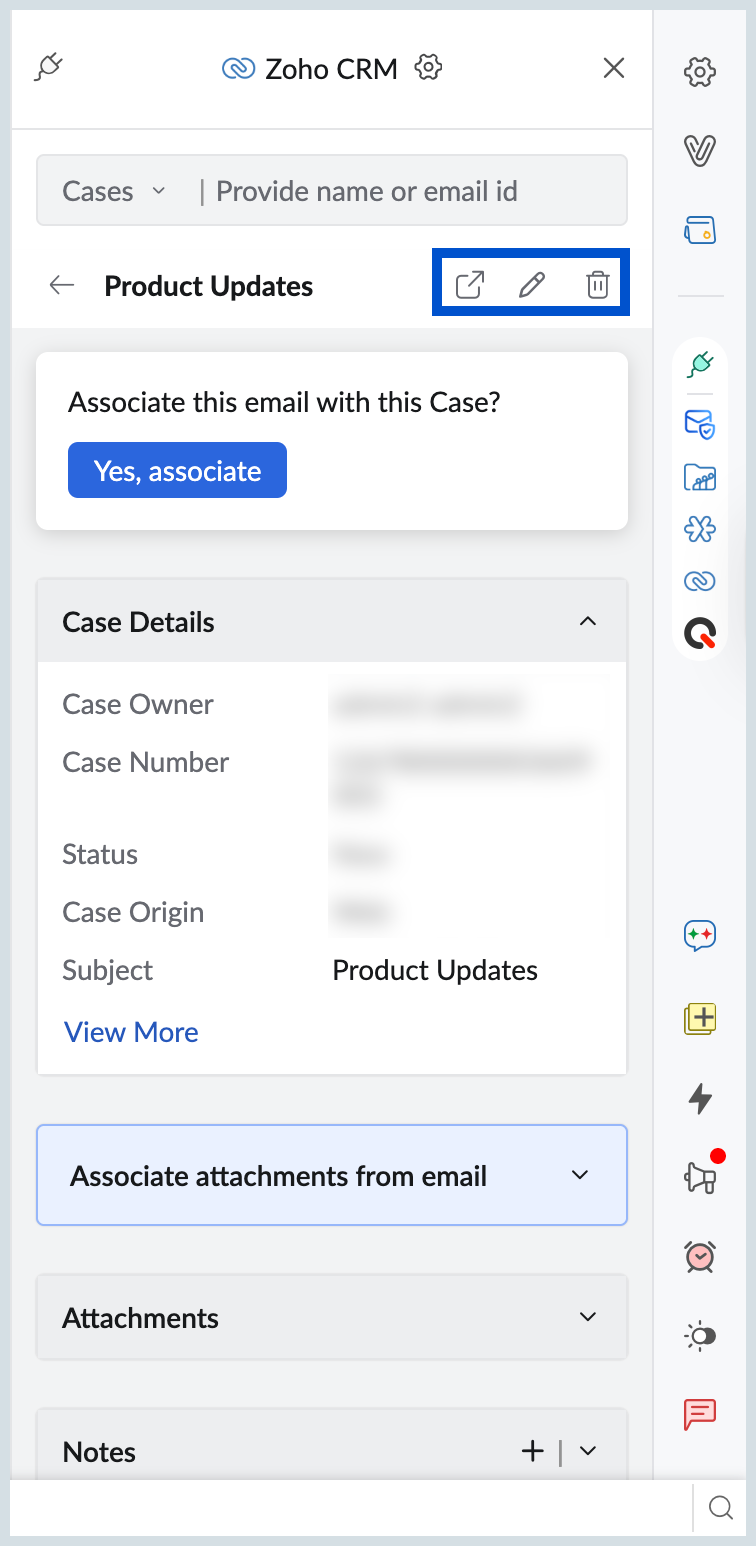Expand Associate attachments from email
This screenshot has height=1546, width=756.
[580, 1175]
